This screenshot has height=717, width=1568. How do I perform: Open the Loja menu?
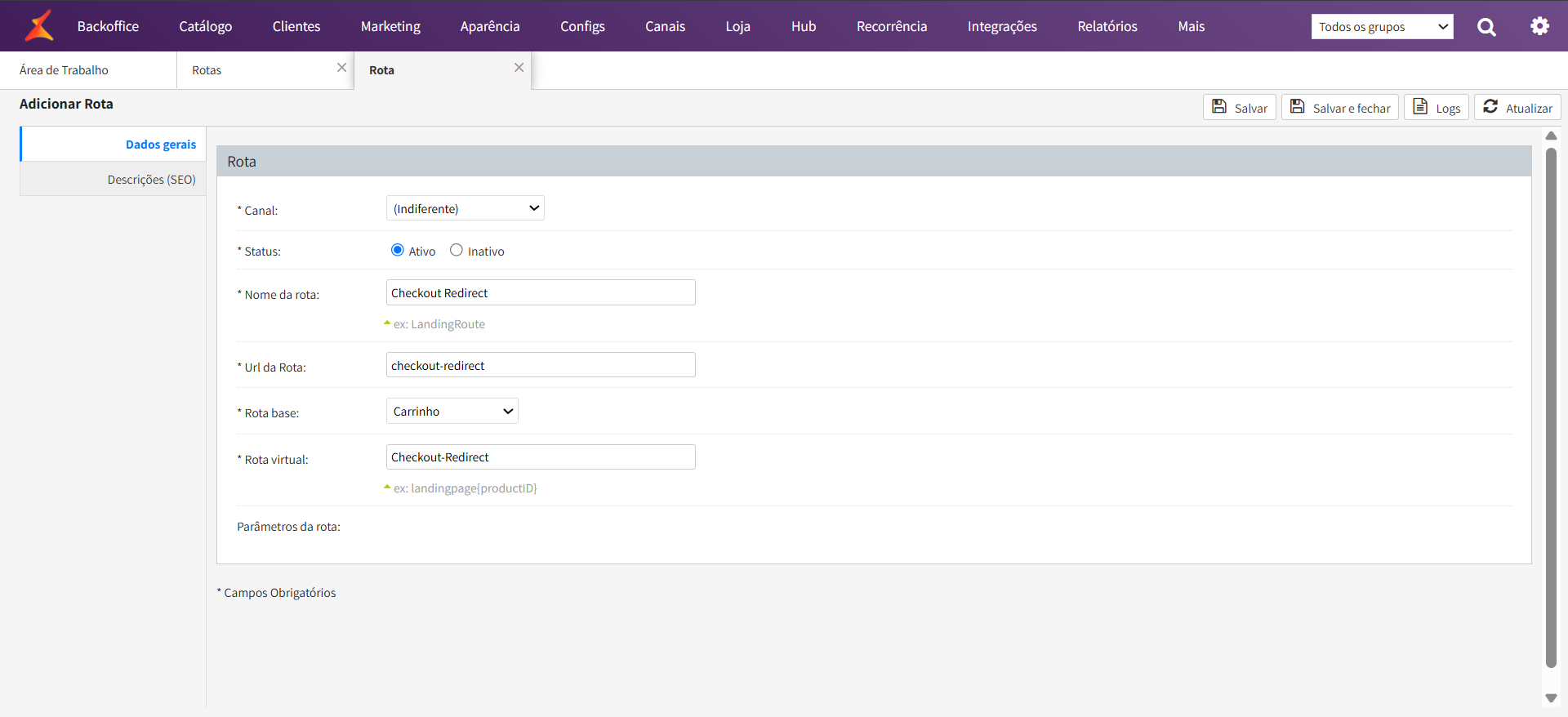(738, 26)
